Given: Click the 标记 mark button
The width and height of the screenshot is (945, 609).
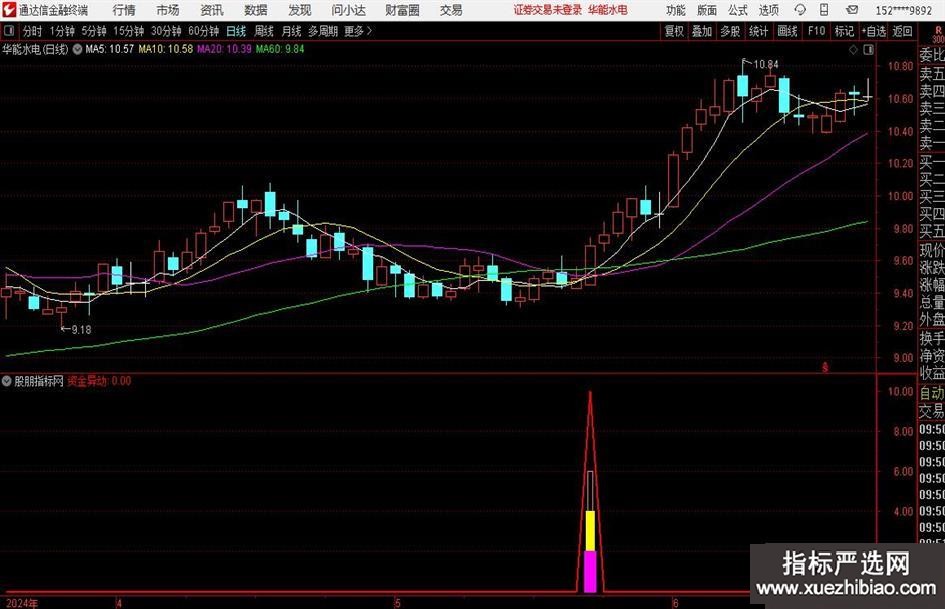Looking at the screenshot, I should [x=844, y=31].
